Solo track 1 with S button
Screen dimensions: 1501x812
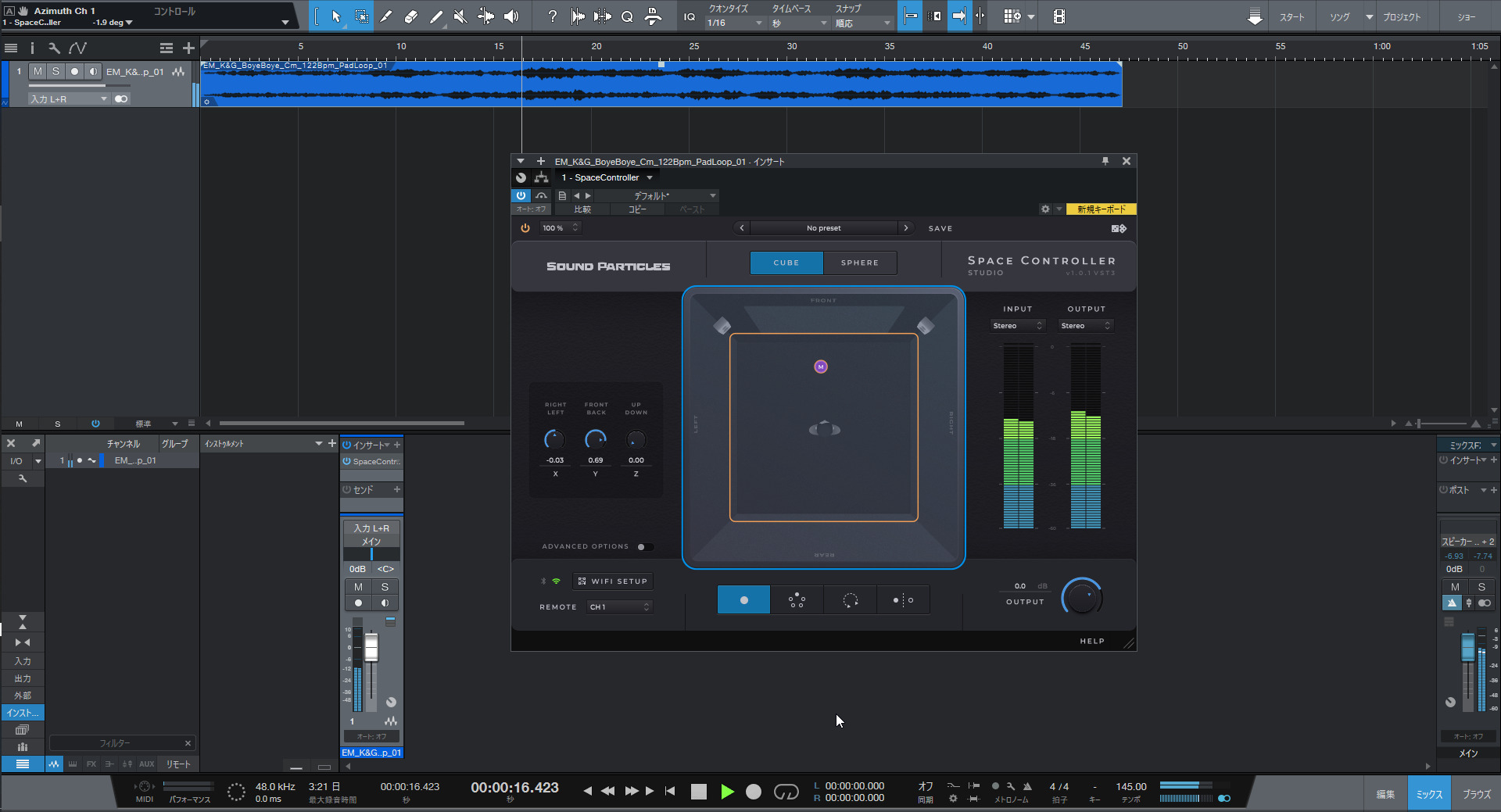(x=56, y=72)
